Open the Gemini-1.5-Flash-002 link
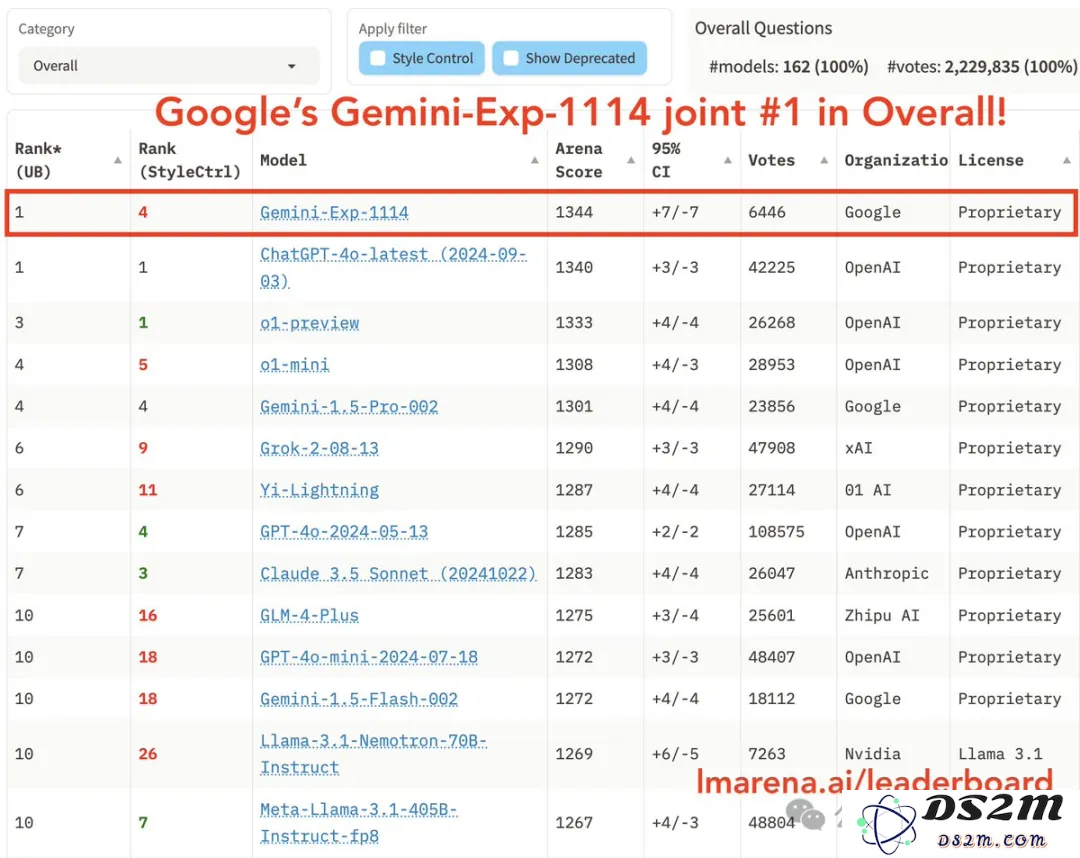Screen dimensions: 1080x858 click(358, 699)
